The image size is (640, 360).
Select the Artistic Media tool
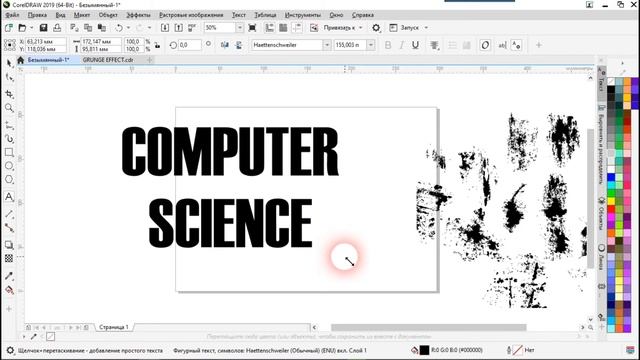9,139
